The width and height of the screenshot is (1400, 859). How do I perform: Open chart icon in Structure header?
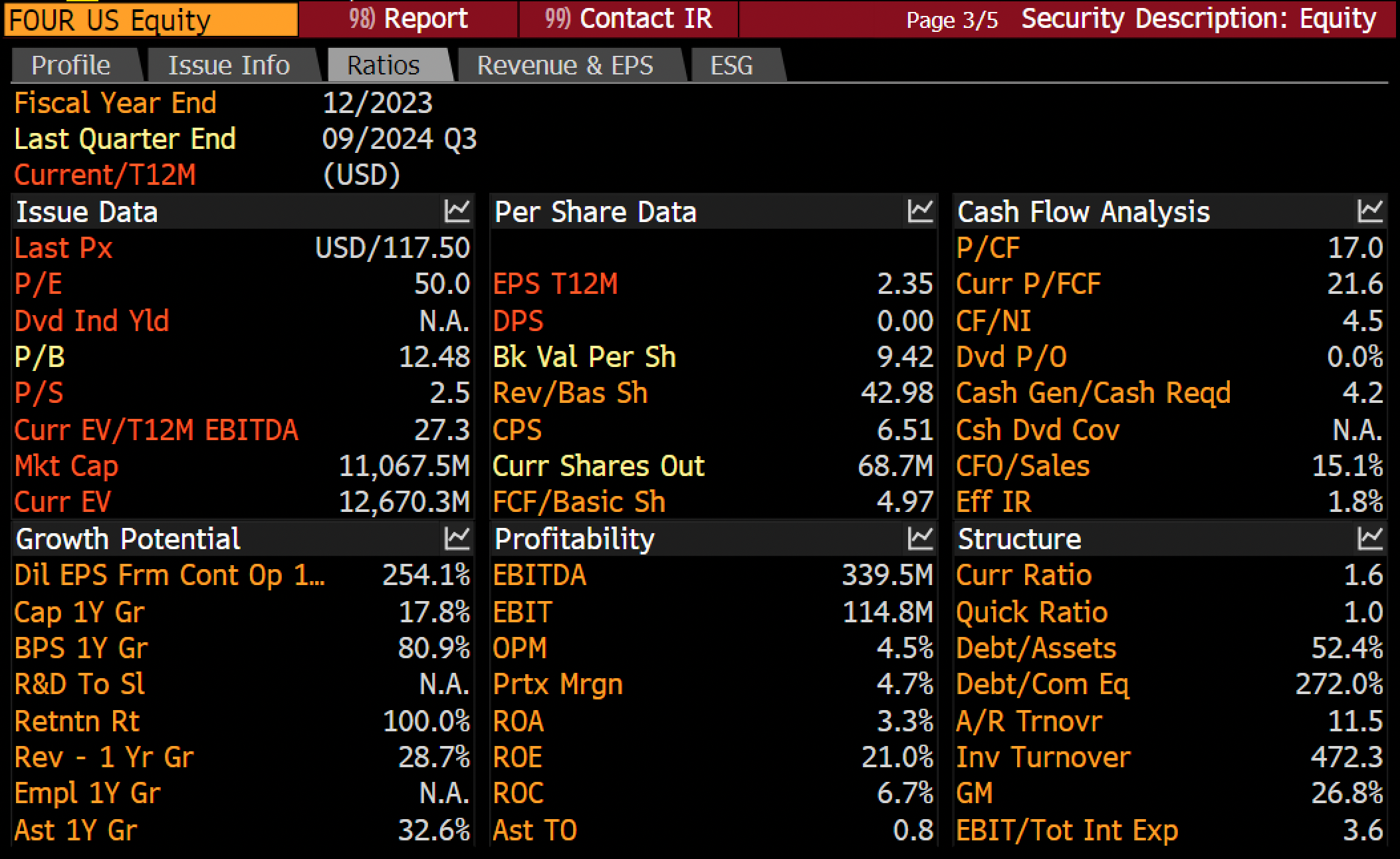1370,539
